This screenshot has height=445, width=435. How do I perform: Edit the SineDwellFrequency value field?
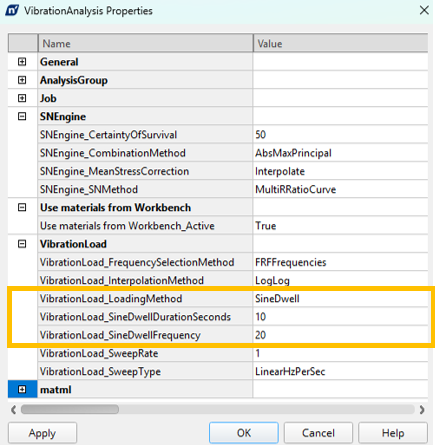pos(340,335)
